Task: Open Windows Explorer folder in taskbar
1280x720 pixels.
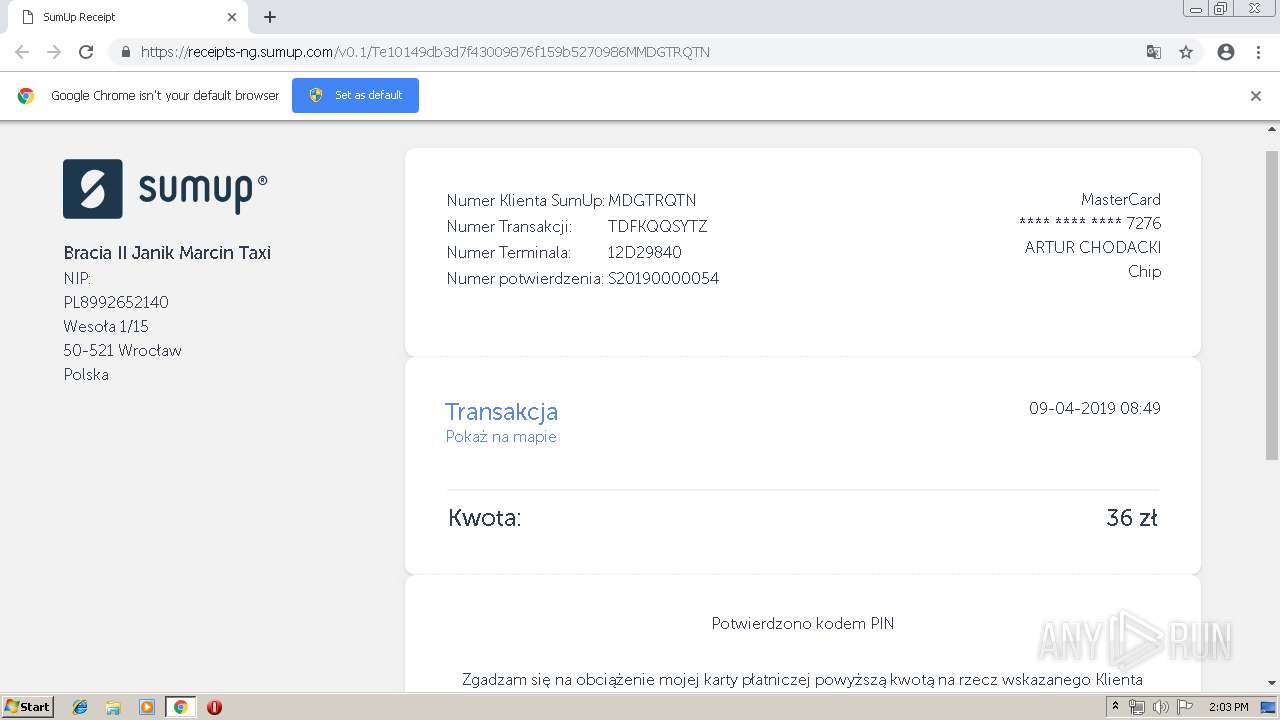Action: [x=113, y=707]
